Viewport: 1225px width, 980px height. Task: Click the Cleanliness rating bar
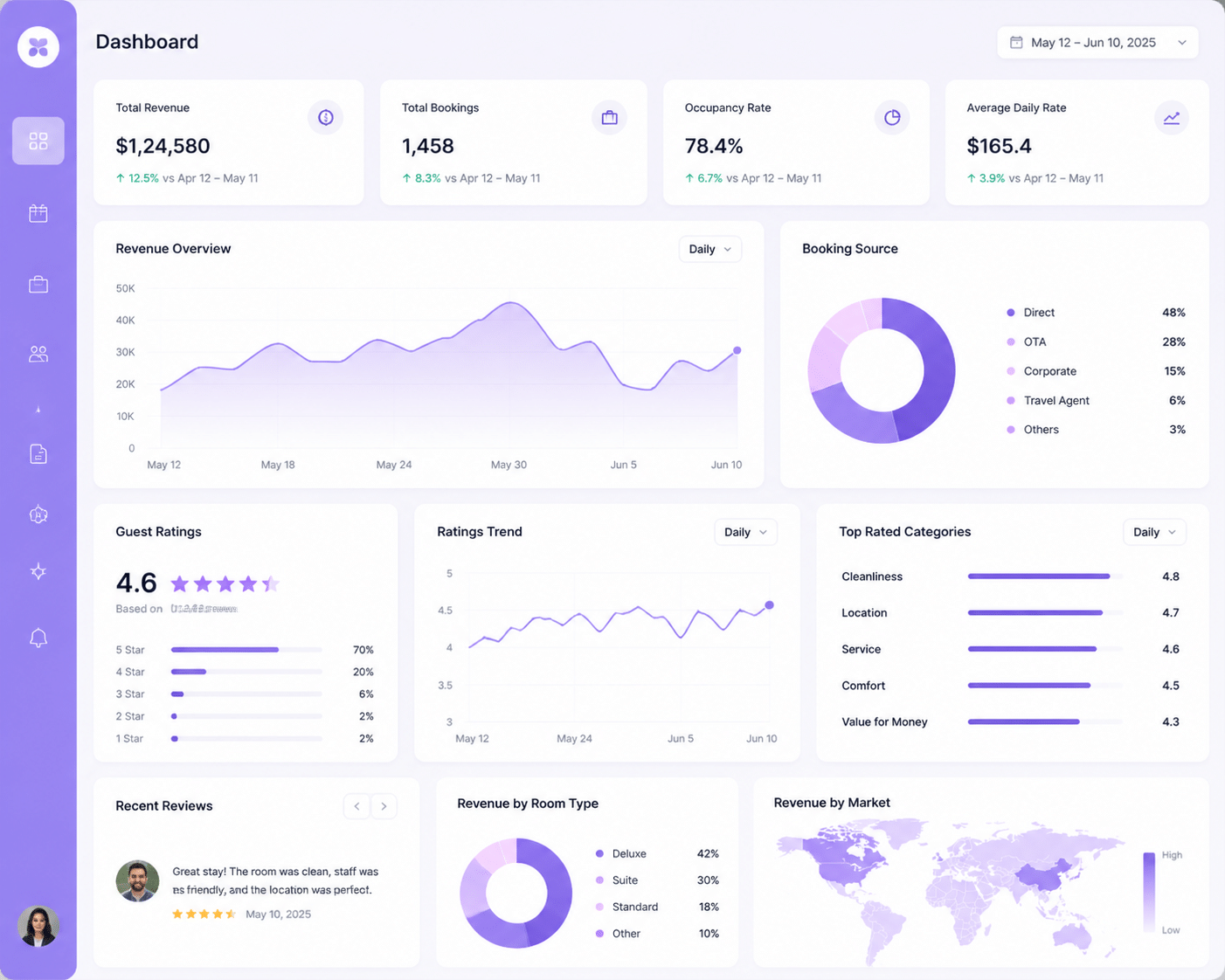point(1045,576)
